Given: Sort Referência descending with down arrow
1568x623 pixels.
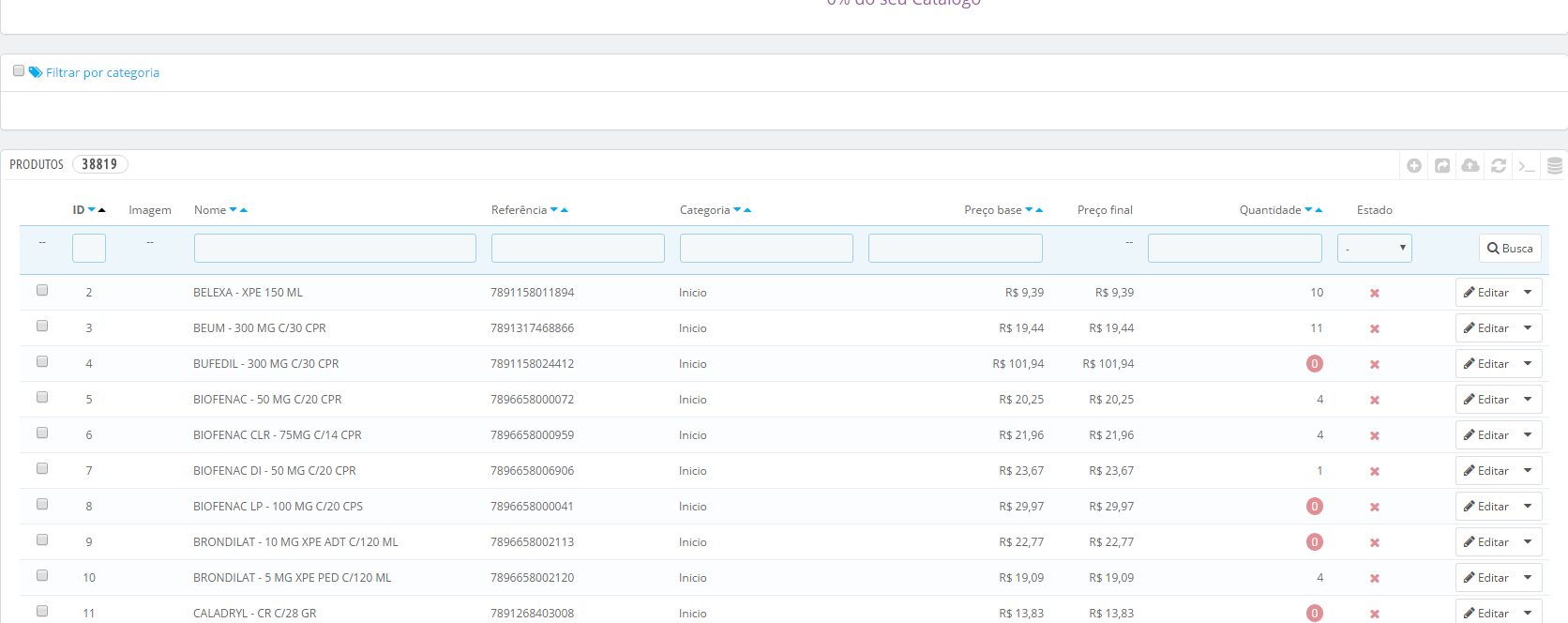Looking at the screenshot, I should (x=554, y=210).
